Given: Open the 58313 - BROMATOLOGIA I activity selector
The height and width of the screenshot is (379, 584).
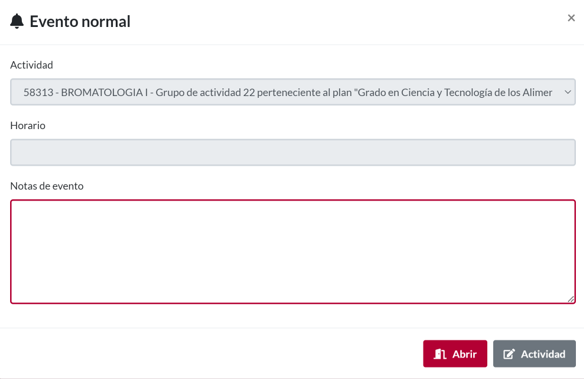Looking at the screenshot, I should click(293, 92).
